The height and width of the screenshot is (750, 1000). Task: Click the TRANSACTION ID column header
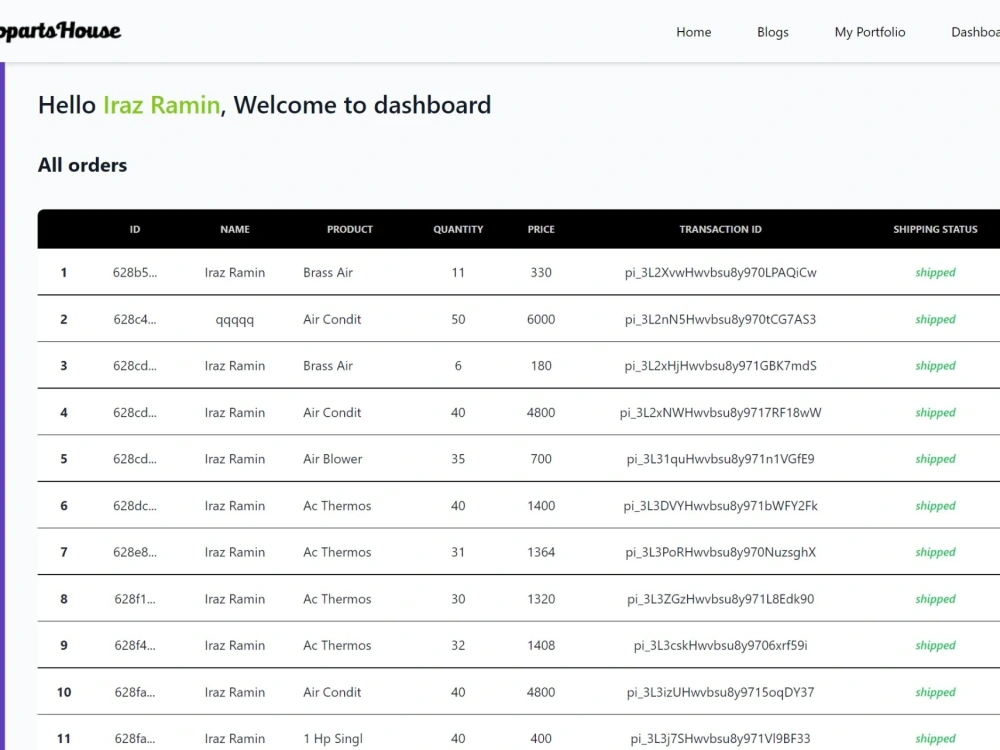(720, 229)
